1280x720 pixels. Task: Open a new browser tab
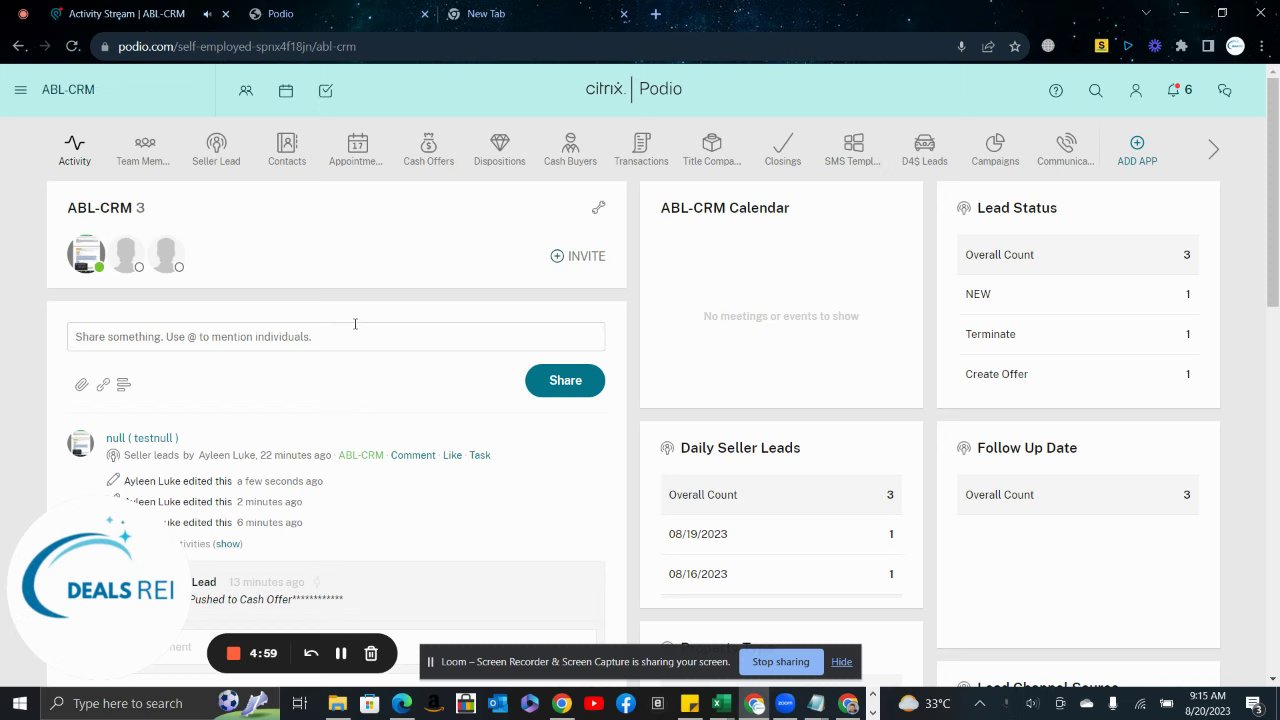click(656, 14)
